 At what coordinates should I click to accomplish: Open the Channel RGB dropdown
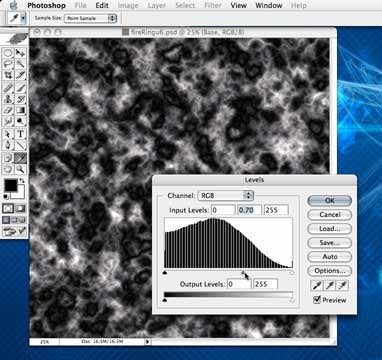point(226,196)
